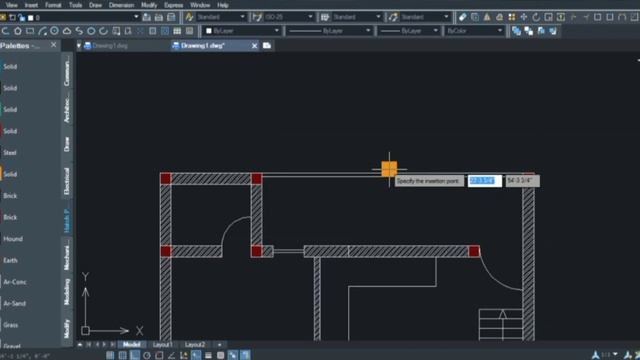This screenshot has height=360, width=640.
Task: Select the Rotate tool in Modify toolbar
Action: [x=536, y=17]
